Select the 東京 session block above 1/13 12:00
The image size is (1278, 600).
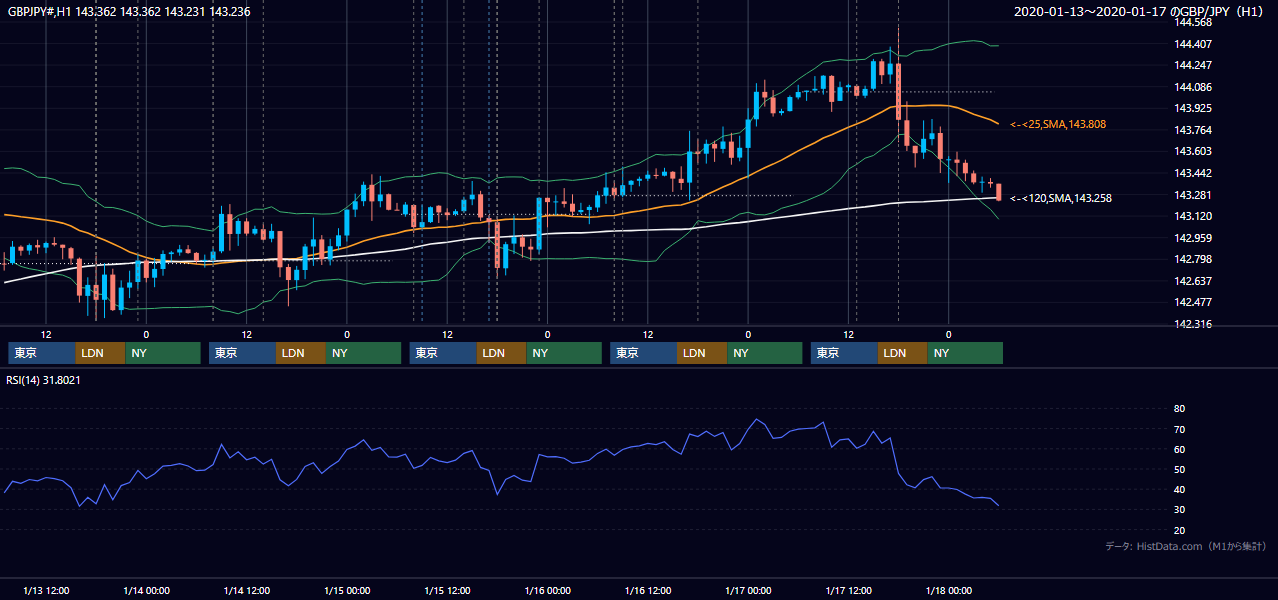tap(42, 353)
